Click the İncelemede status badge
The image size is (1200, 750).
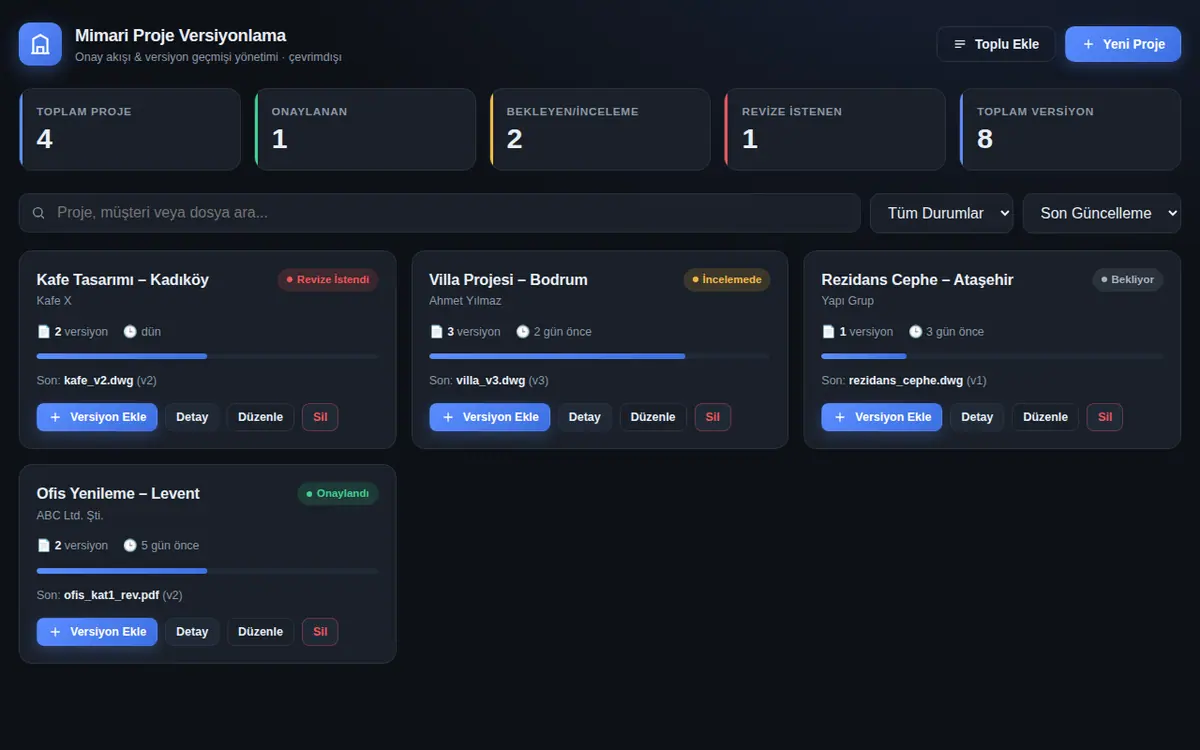pos(727,280)
